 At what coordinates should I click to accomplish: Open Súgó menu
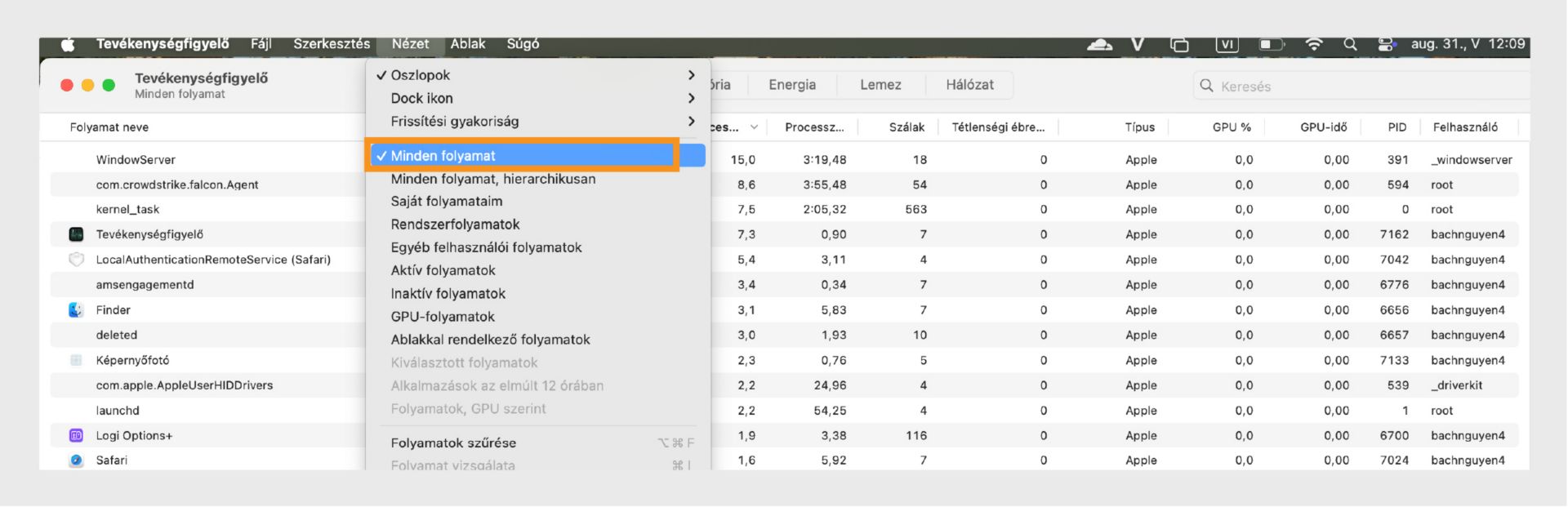523,44
